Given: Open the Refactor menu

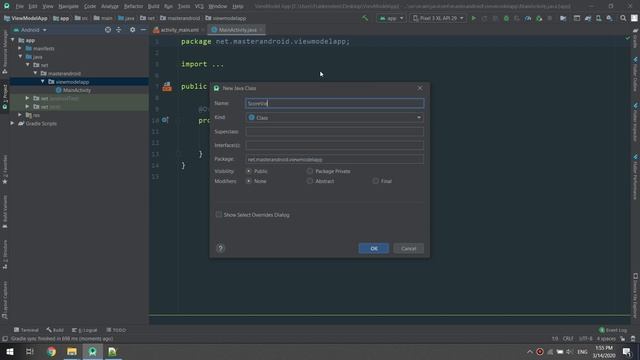Looking at the screenshot, I should (x=133, y=7).
